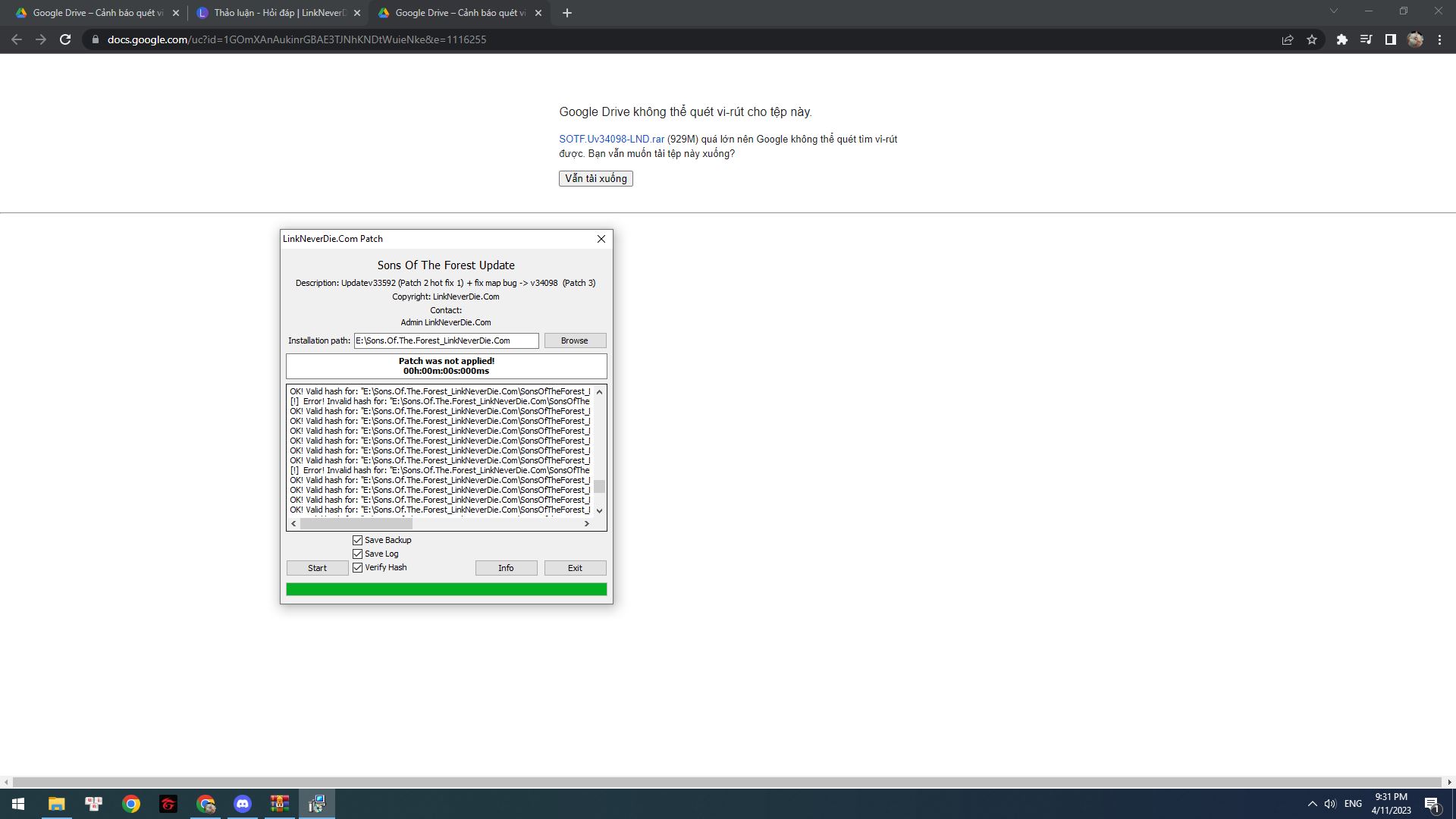
Task: Click log scroll left arrow
Action: [x=293, y=524]
